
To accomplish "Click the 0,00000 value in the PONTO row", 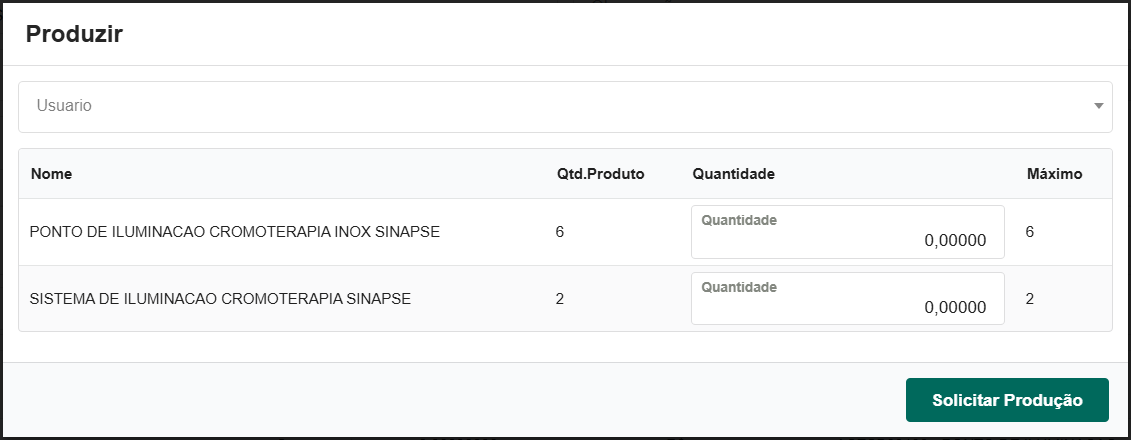I will click(x=955, y=241).
